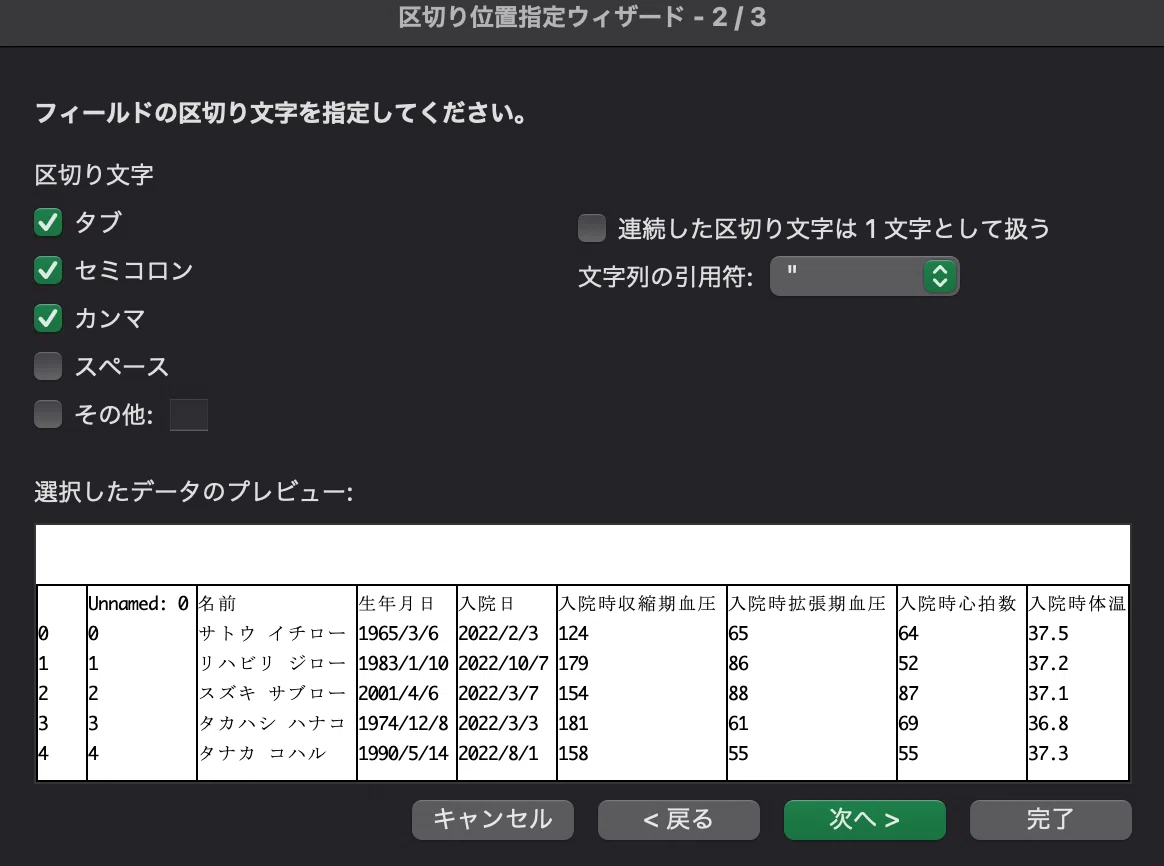This screenshot has width=1164, height=866.
Task: Click the heart rate value 69 cell
Action: point(909,723)
